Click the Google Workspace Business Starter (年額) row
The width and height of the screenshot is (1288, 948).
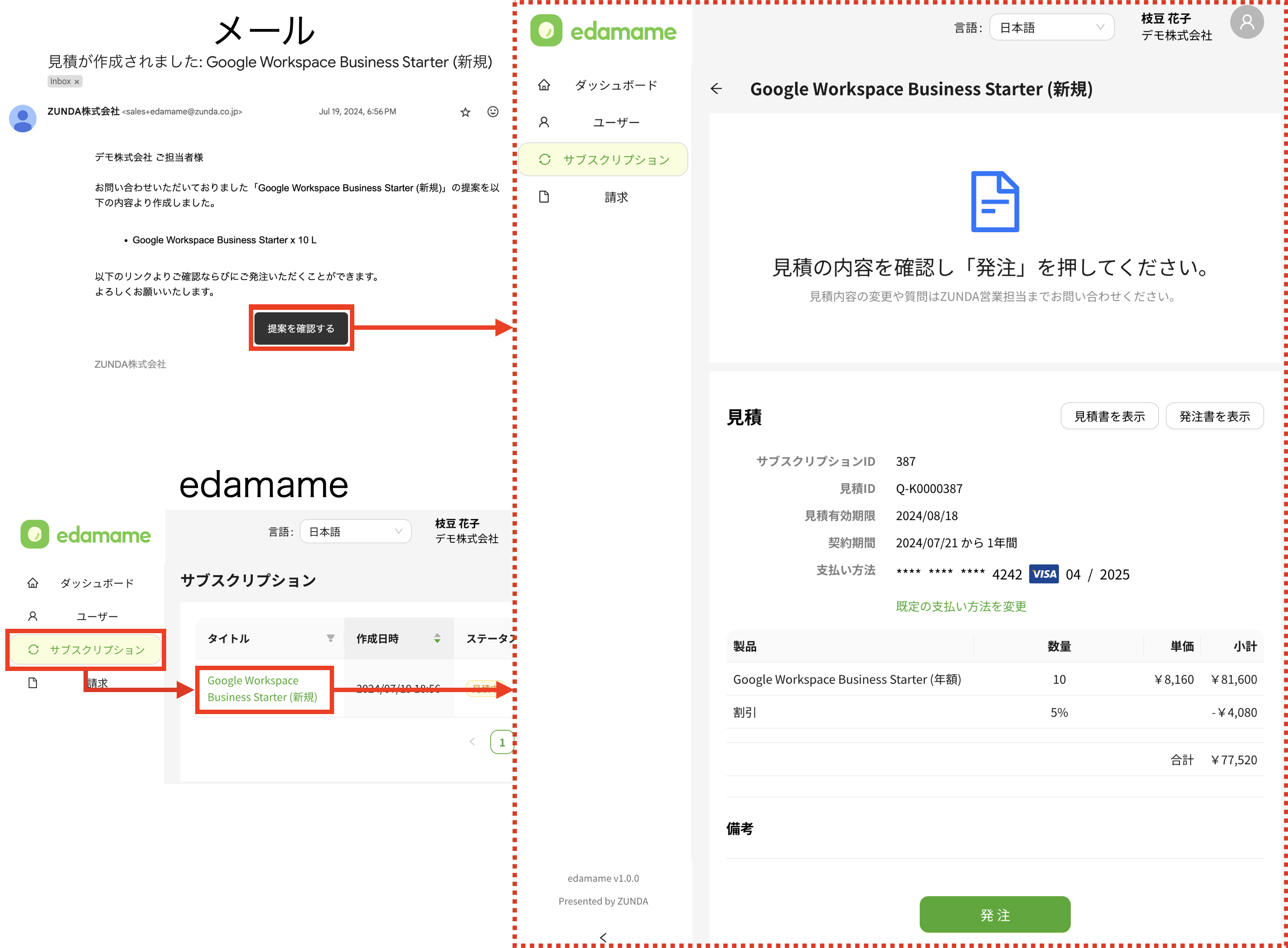[994, 679]
